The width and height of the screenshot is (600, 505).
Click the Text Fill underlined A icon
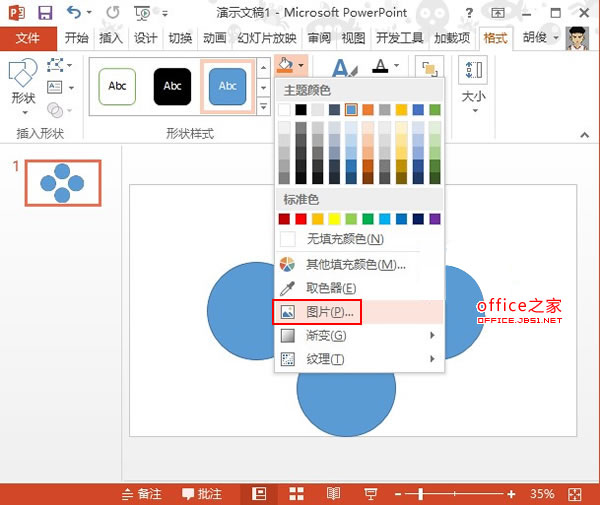click(x=380, y=66)
